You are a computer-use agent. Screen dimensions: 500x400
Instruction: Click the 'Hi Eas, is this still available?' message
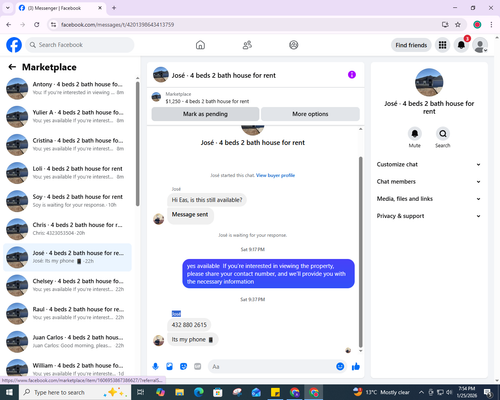207,200
